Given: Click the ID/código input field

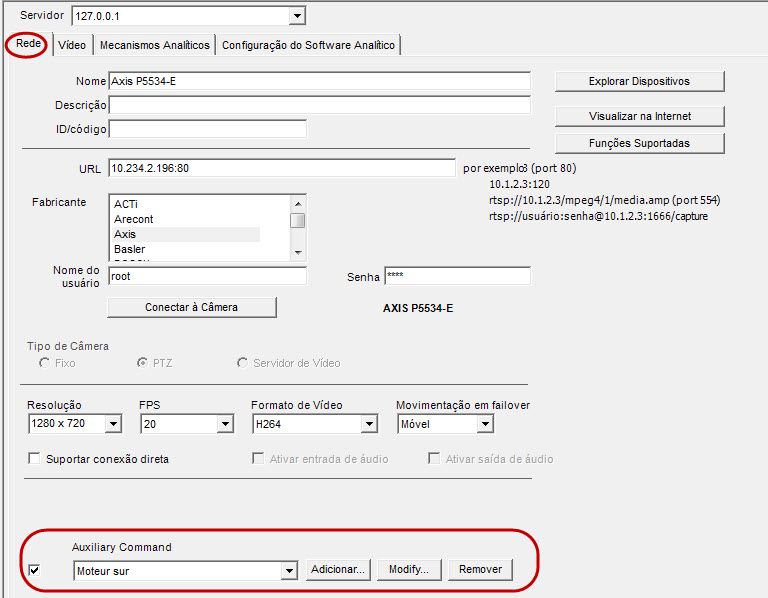Looking at the screenshot, I should coord(208,129).
